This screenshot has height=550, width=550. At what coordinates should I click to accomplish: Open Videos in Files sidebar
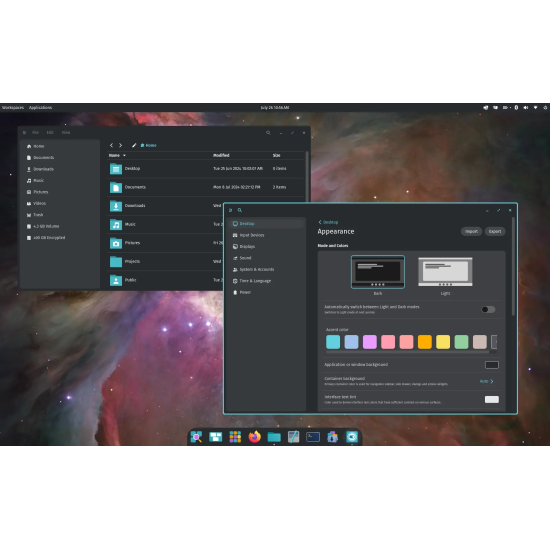tap(60, 203)
